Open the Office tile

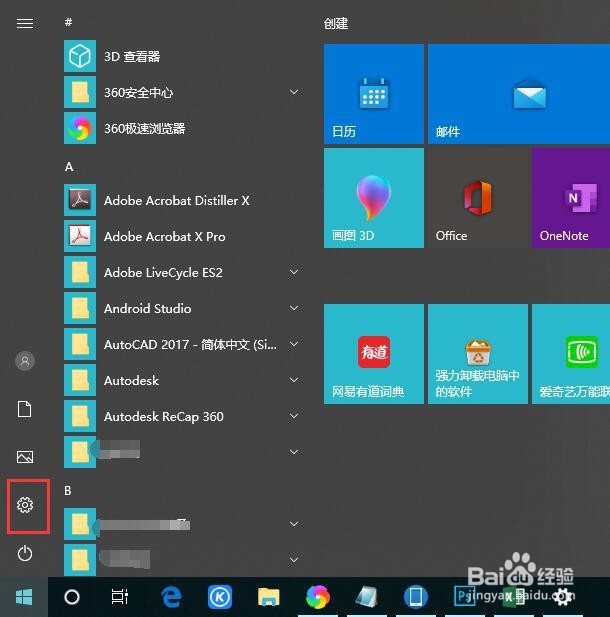478,198
